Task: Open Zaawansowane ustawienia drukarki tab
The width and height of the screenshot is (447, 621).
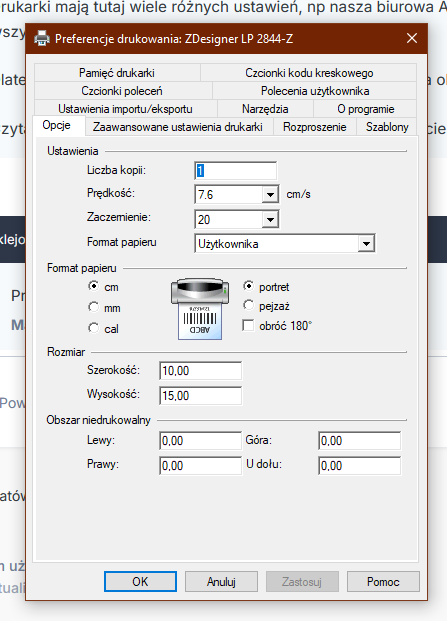Action: tap(179, 127)
